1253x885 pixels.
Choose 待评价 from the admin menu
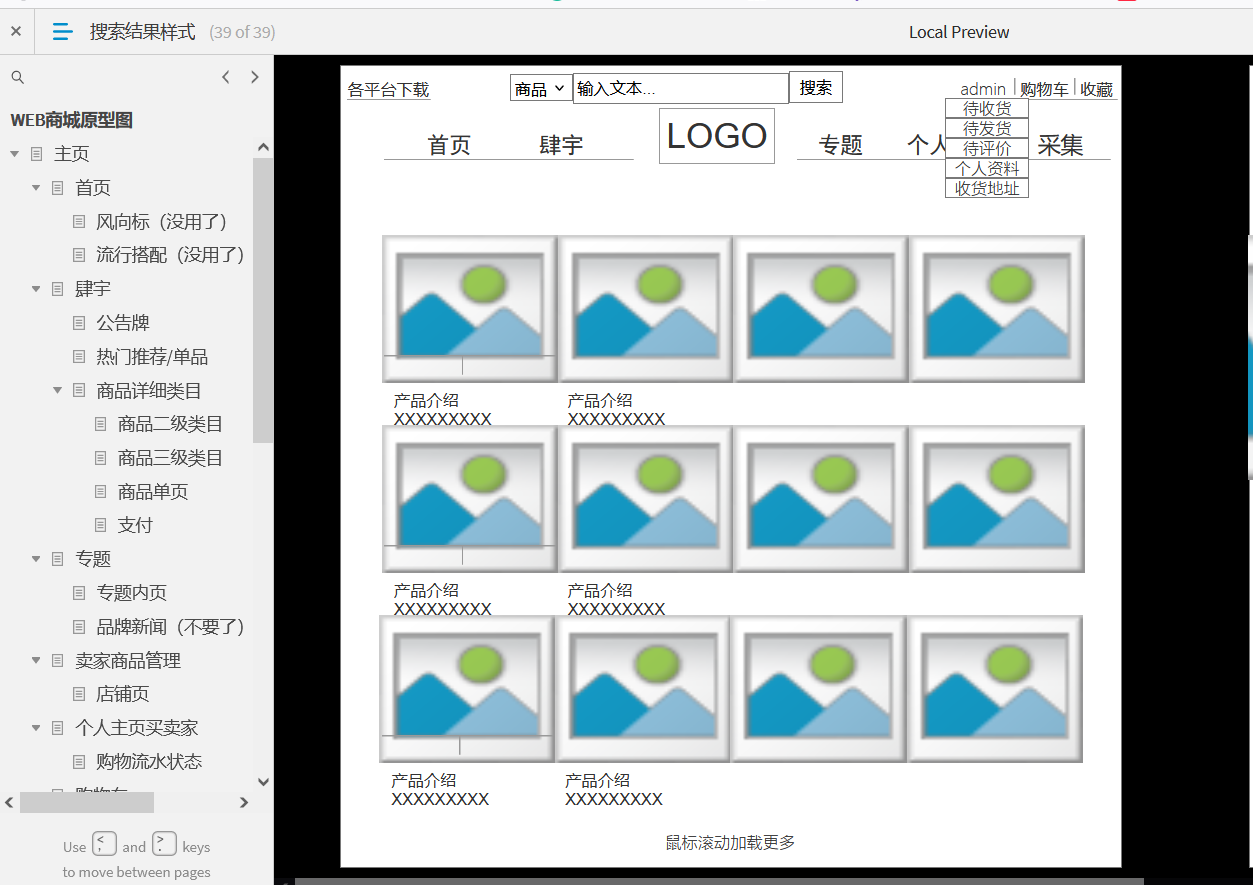click(x=987, y=148)
